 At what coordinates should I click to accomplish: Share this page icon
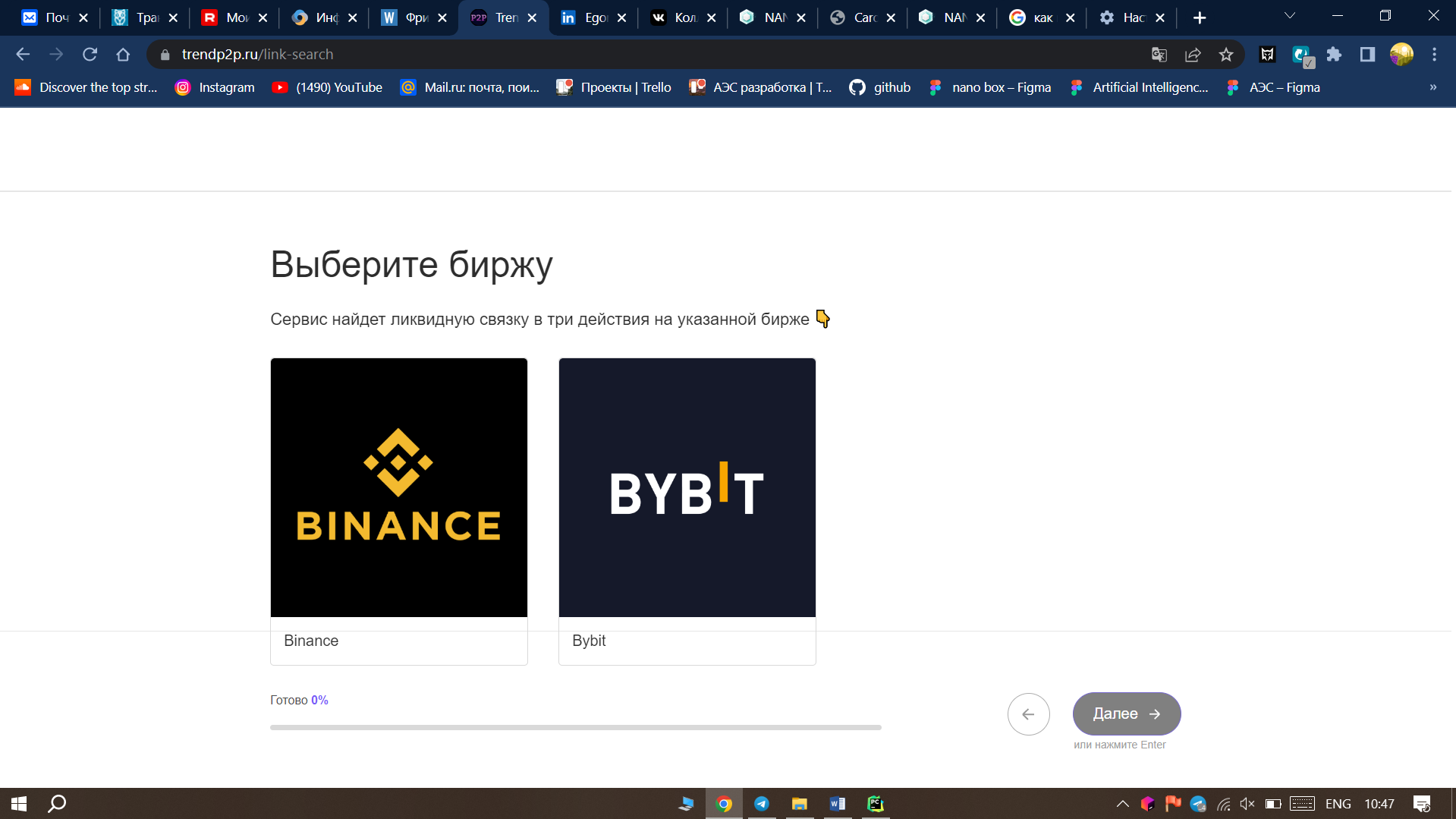1193,55
